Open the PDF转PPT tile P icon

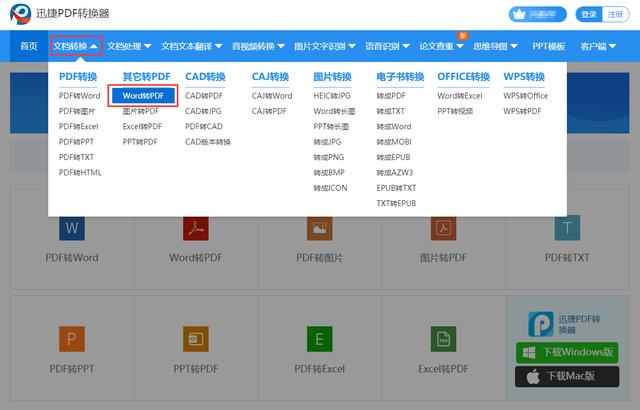[x=72, y=339]
